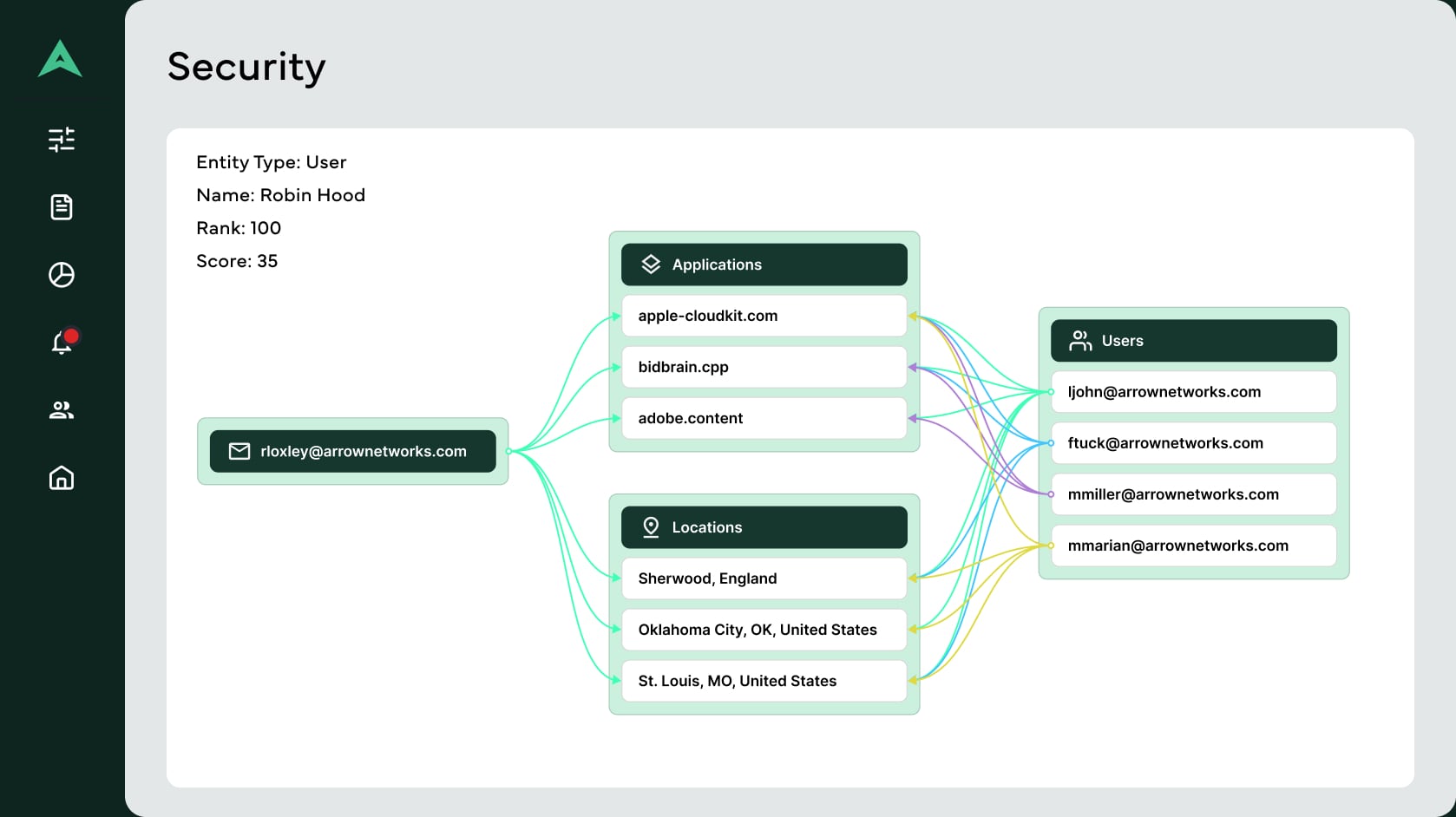Select mmarian@arrownetworks.com in Users list

click(x=1193, y=546)
